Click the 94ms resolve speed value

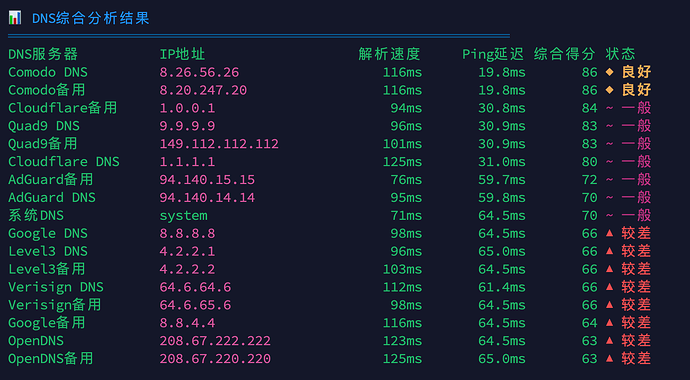[406, 108]
